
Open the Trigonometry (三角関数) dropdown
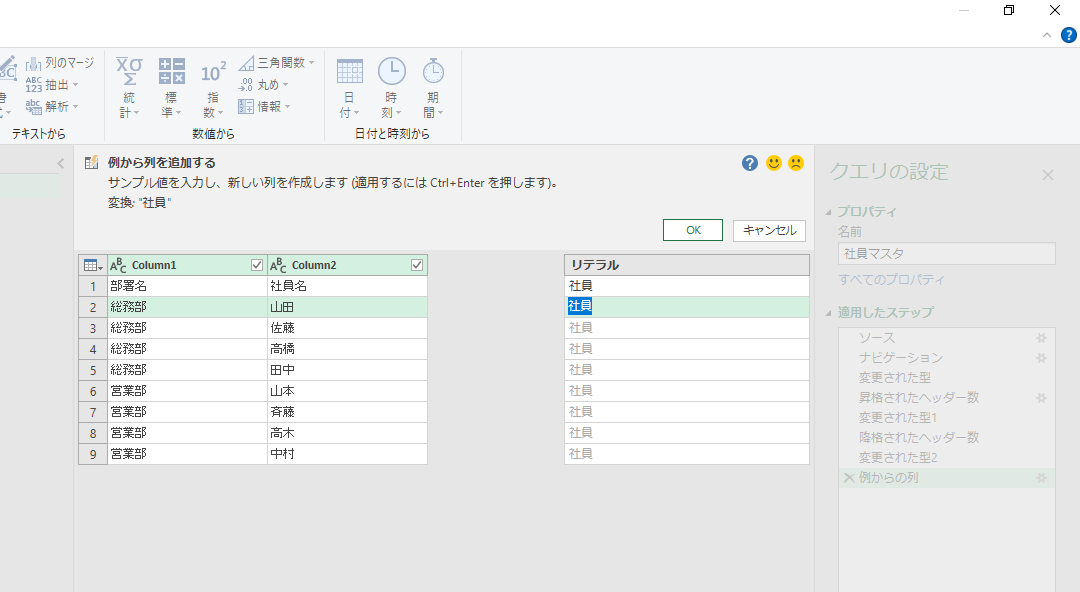(276, 63)
